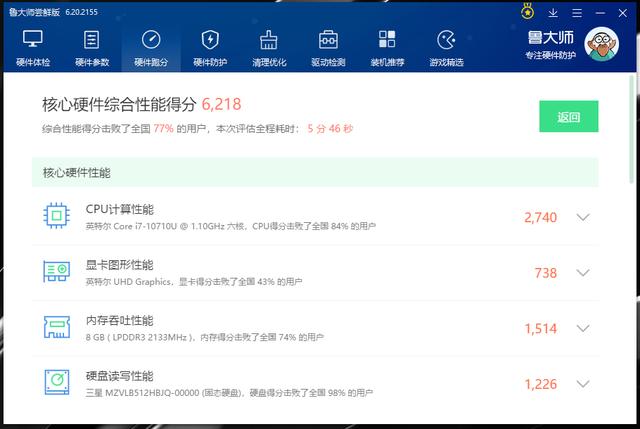
Task: Expand 硬盘读写性能 1,226 score details
Action: (x=583, y=384)
